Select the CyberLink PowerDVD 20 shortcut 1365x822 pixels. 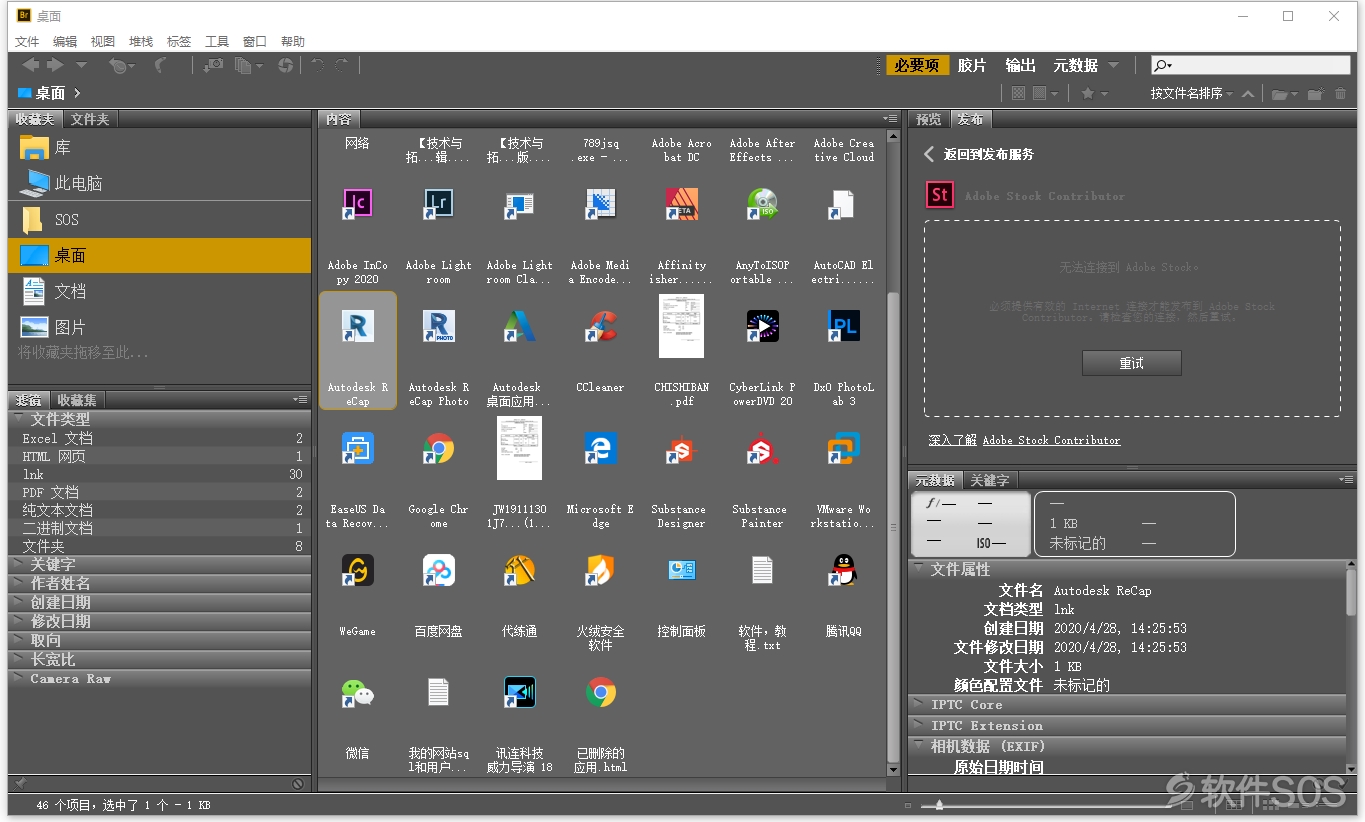762,325
